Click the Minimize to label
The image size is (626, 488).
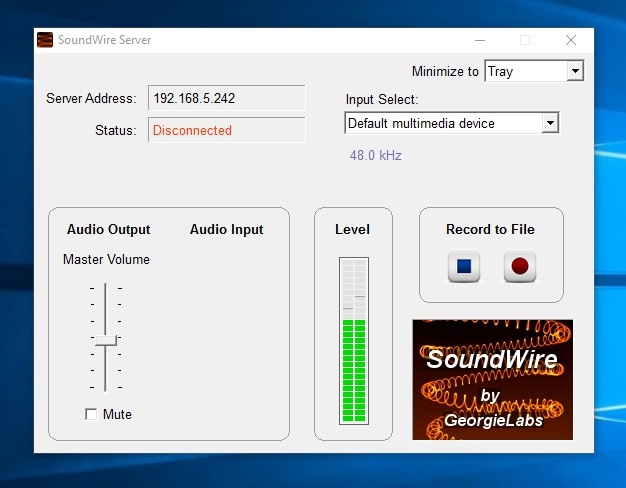click(x=445, y=71)
